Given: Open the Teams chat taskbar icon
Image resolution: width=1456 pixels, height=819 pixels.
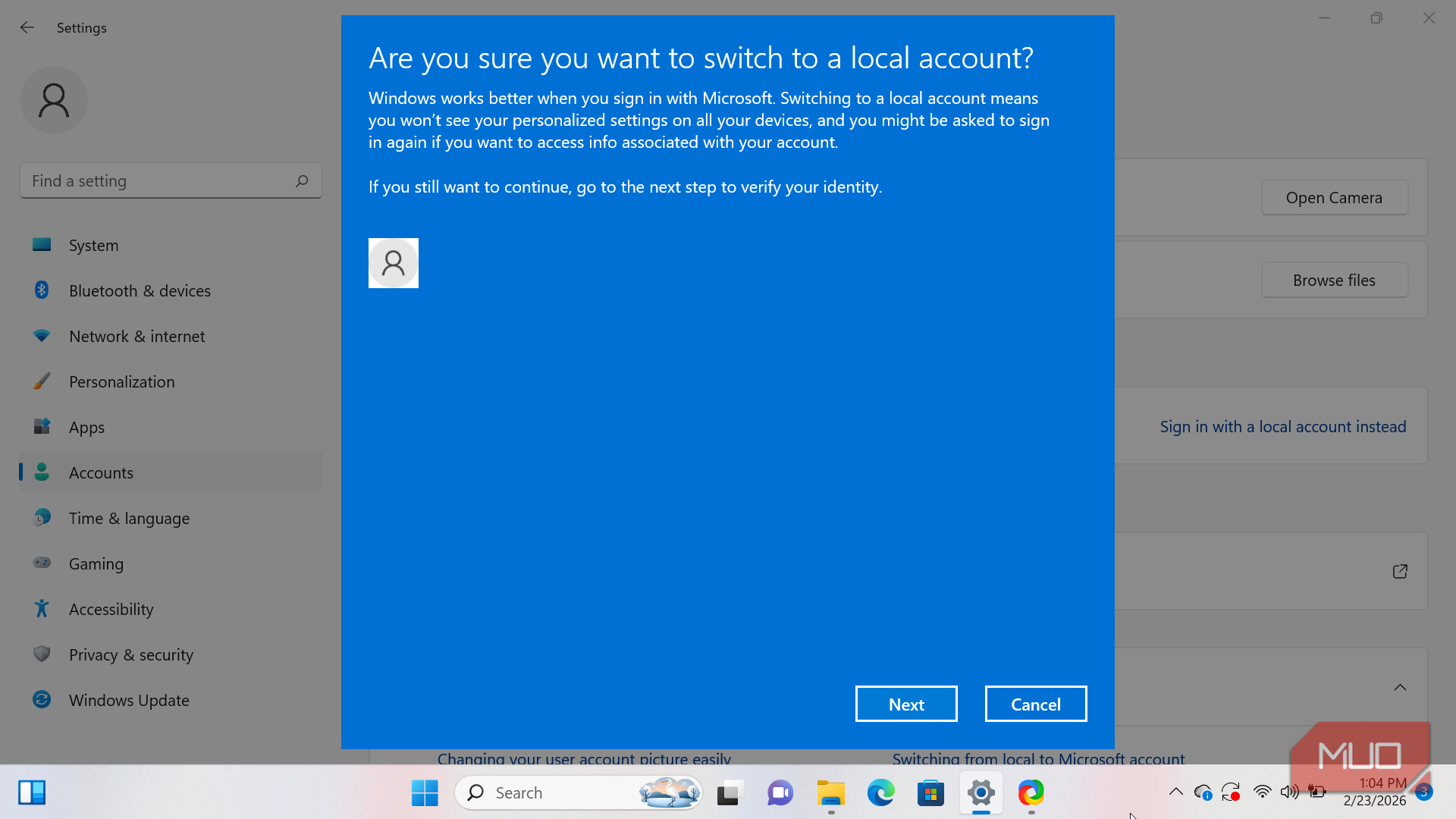Looking at the screenshot, I should pos(780,792).
